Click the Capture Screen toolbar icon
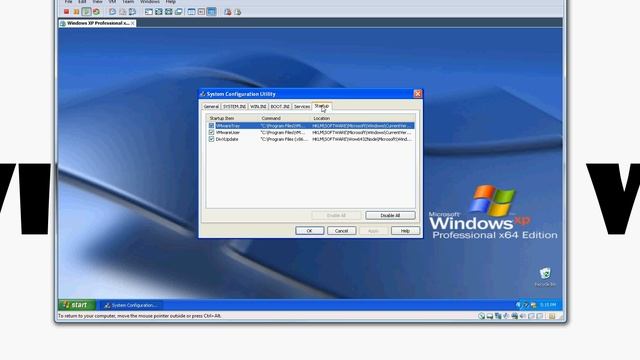This screenshot has width=640, height=360. [x=228, y=12]
